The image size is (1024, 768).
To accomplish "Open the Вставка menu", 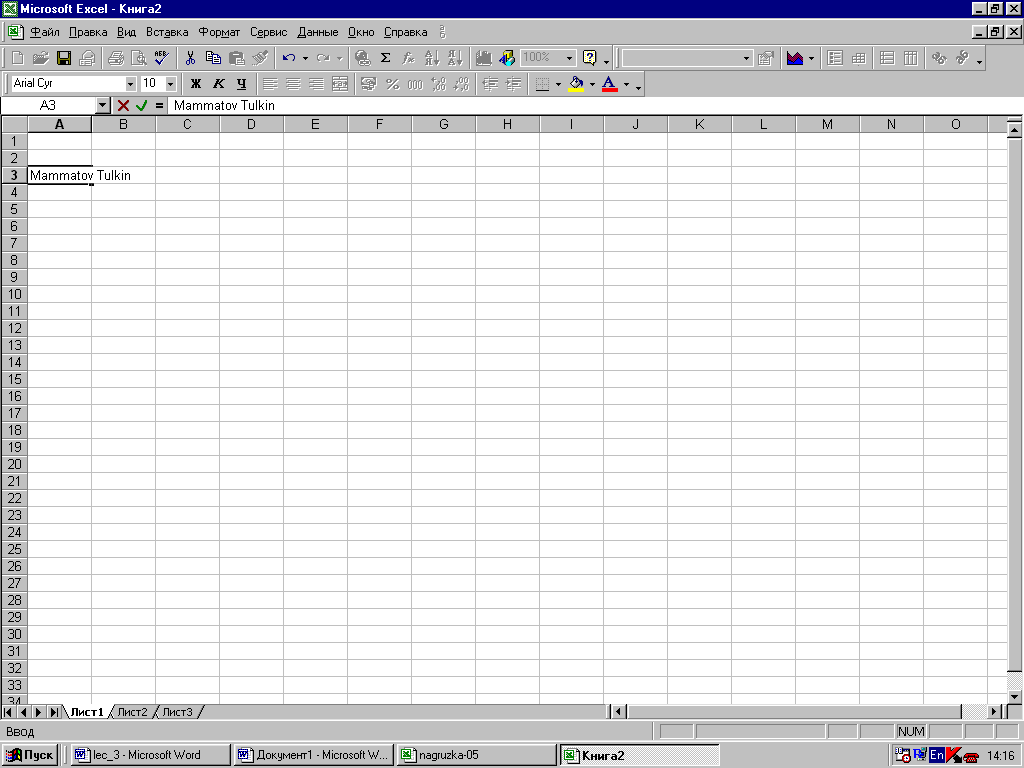I will pyautogui.click(x=167, y=32).
